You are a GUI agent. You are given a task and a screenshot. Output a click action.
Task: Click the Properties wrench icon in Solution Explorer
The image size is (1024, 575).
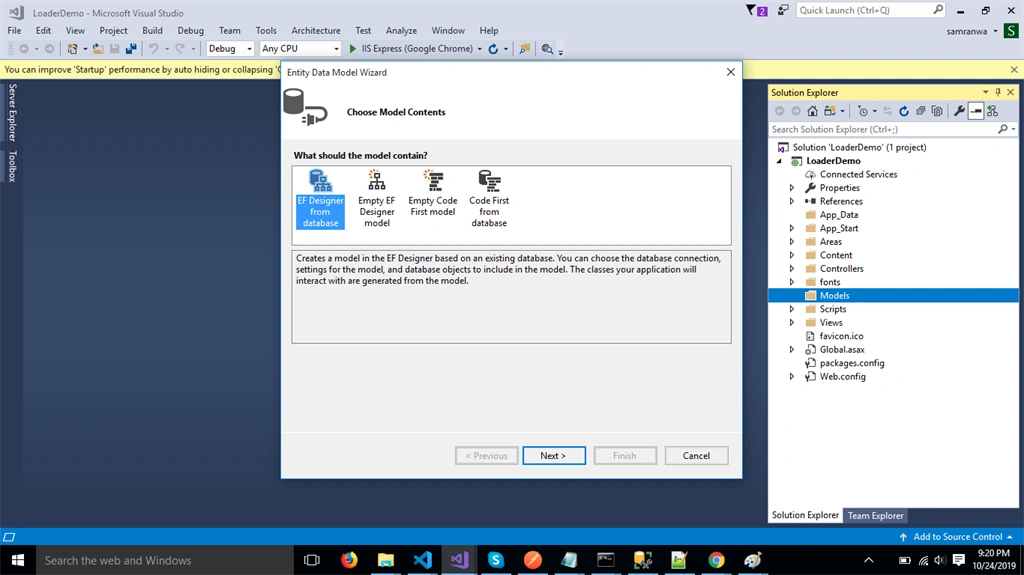pos(959,111)
